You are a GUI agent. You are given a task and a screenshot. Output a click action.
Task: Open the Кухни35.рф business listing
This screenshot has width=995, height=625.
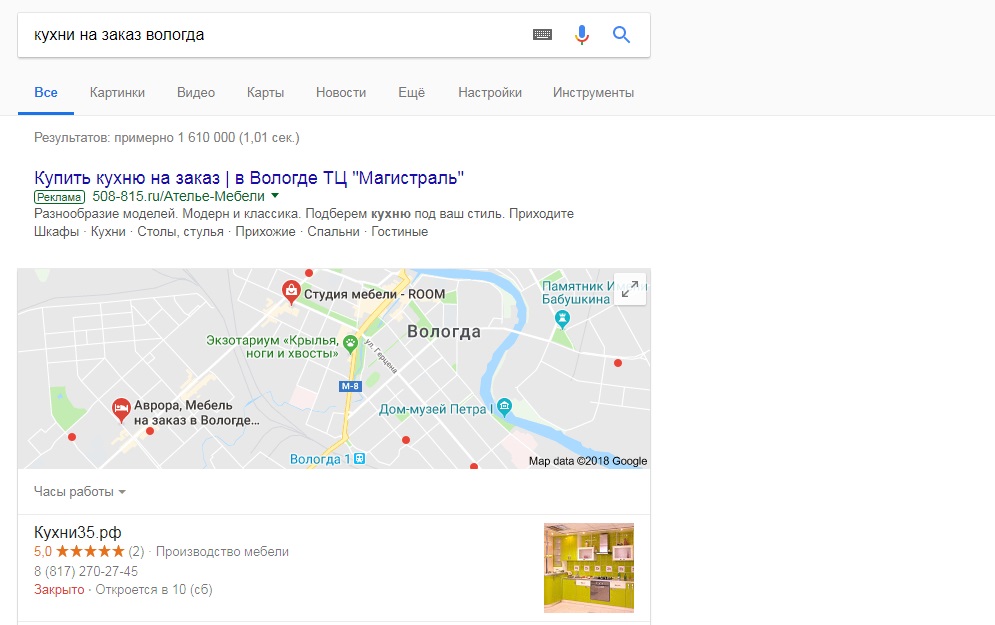click(77, 532)
